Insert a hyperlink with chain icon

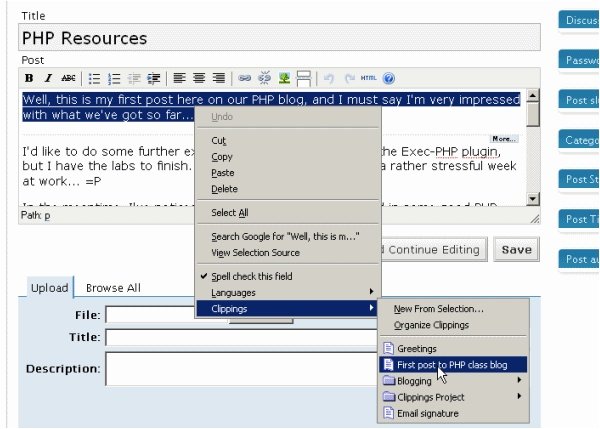(x=245, y=78)
